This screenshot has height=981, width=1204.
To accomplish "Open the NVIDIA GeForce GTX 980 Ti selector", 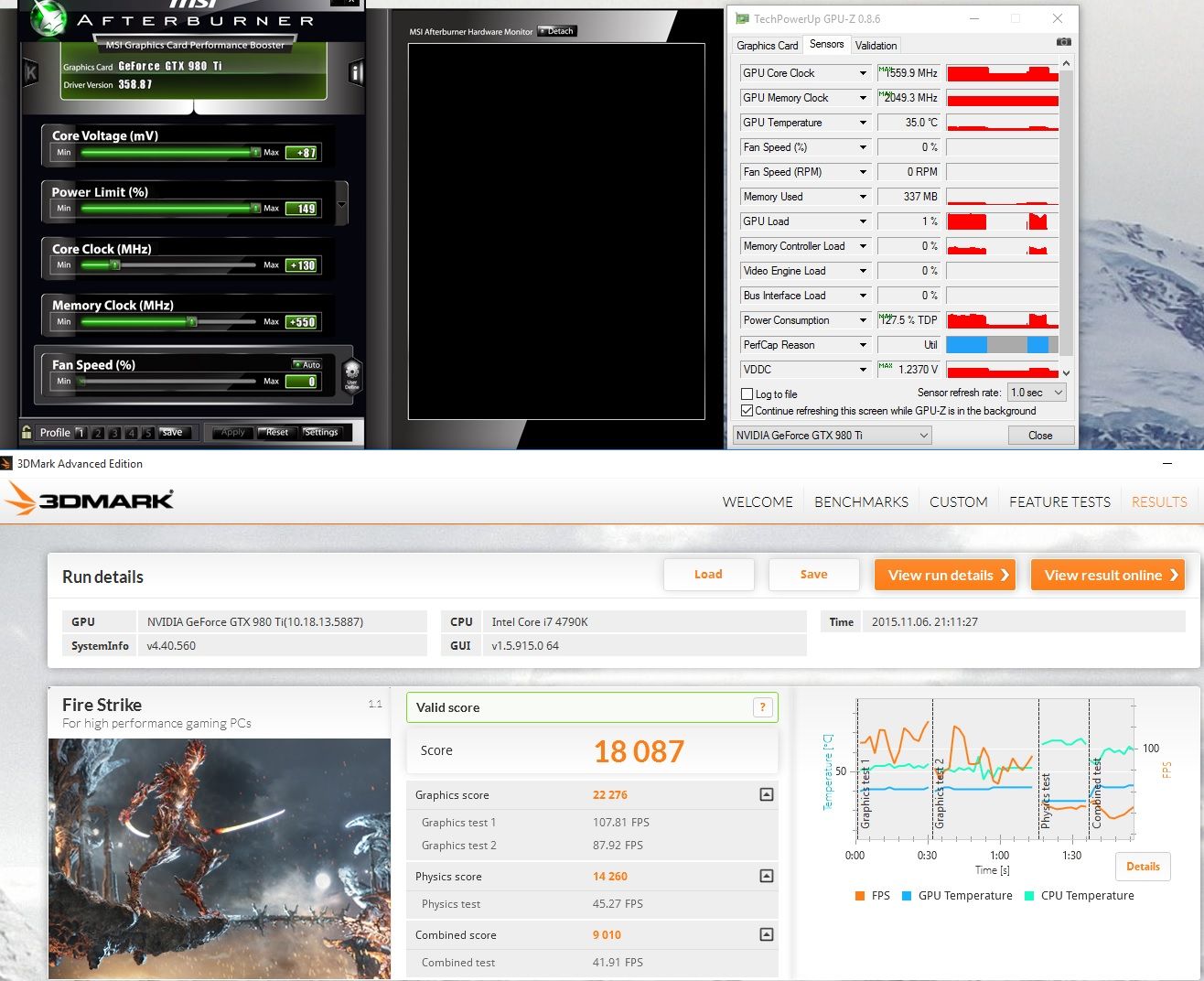I will click(x=832, y=436).
